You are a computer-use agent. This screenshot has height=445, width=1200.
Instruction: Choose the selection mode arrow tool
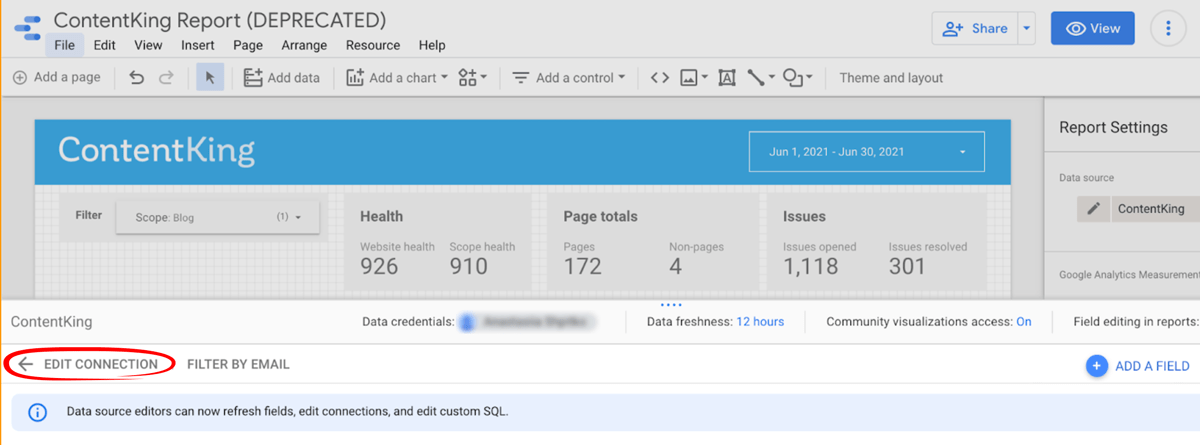tap(210, 77)
